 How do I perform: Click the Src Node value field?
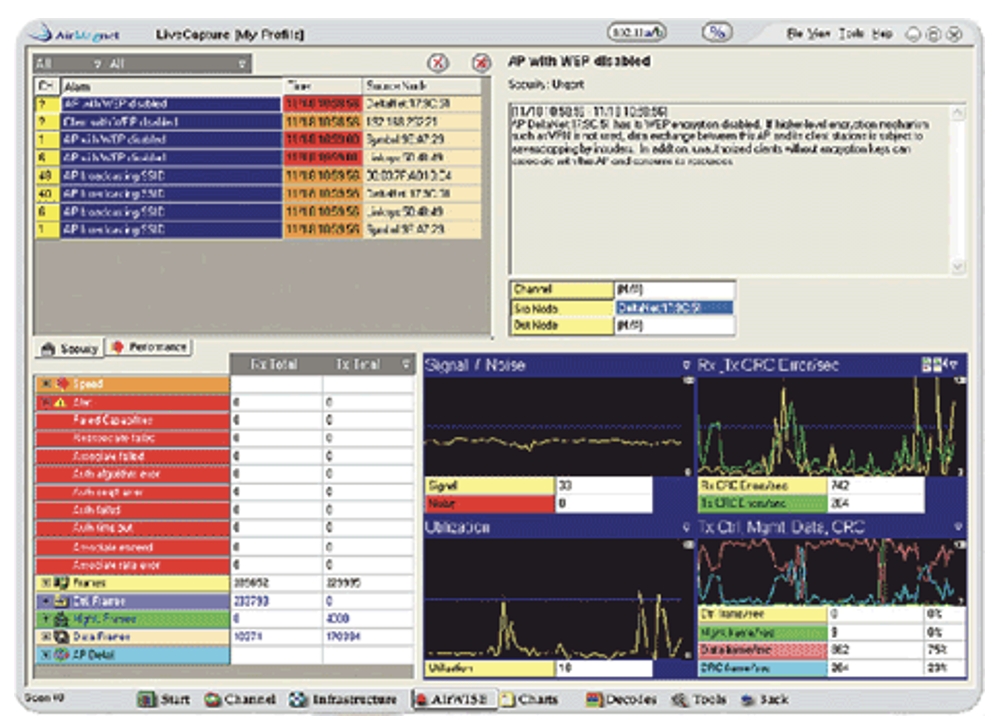(x=674, y=308)
